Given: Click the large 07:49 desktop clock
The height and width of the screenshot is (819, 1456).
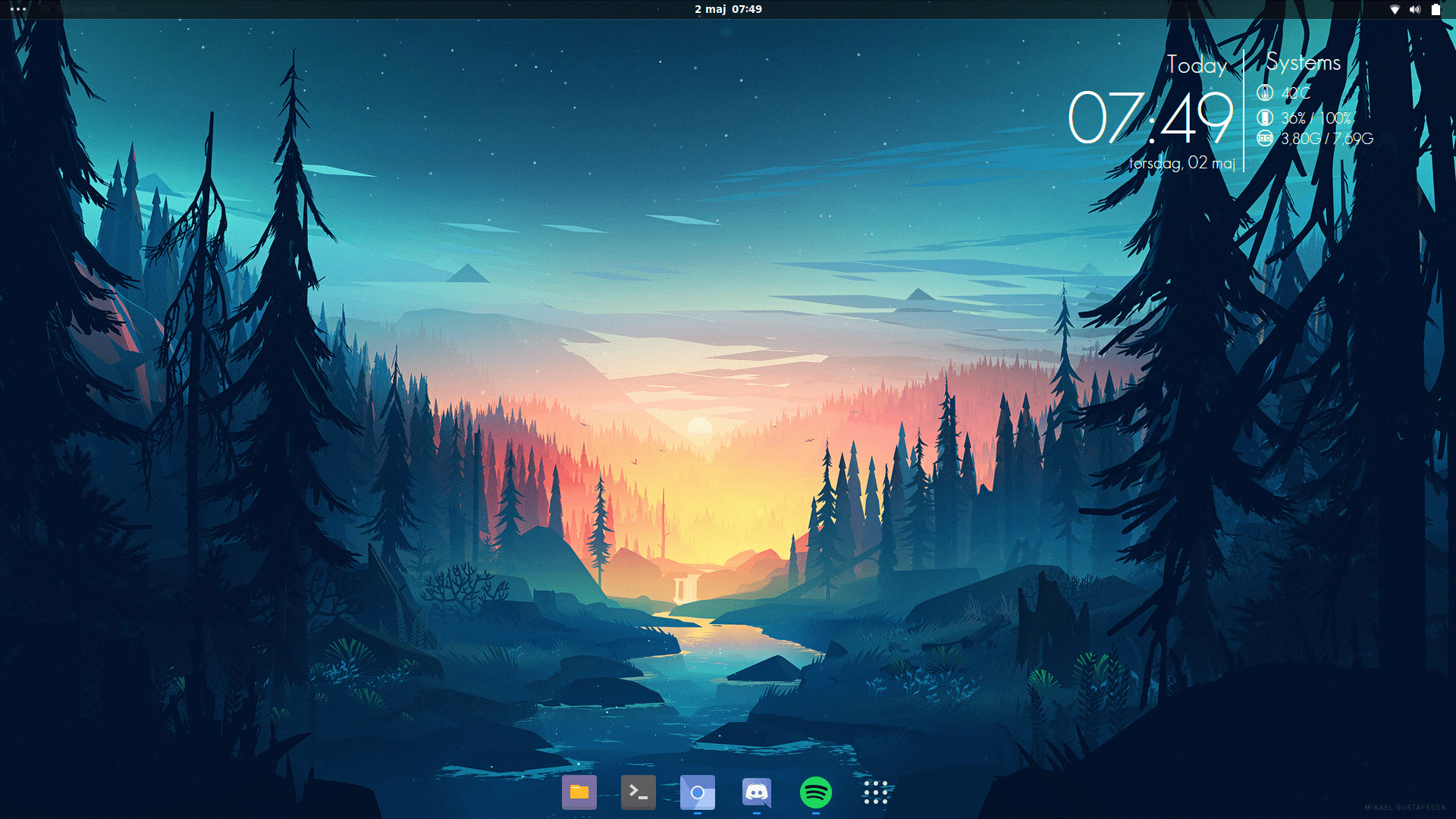Looking at the screenshot, I should tap(1150, 118).
